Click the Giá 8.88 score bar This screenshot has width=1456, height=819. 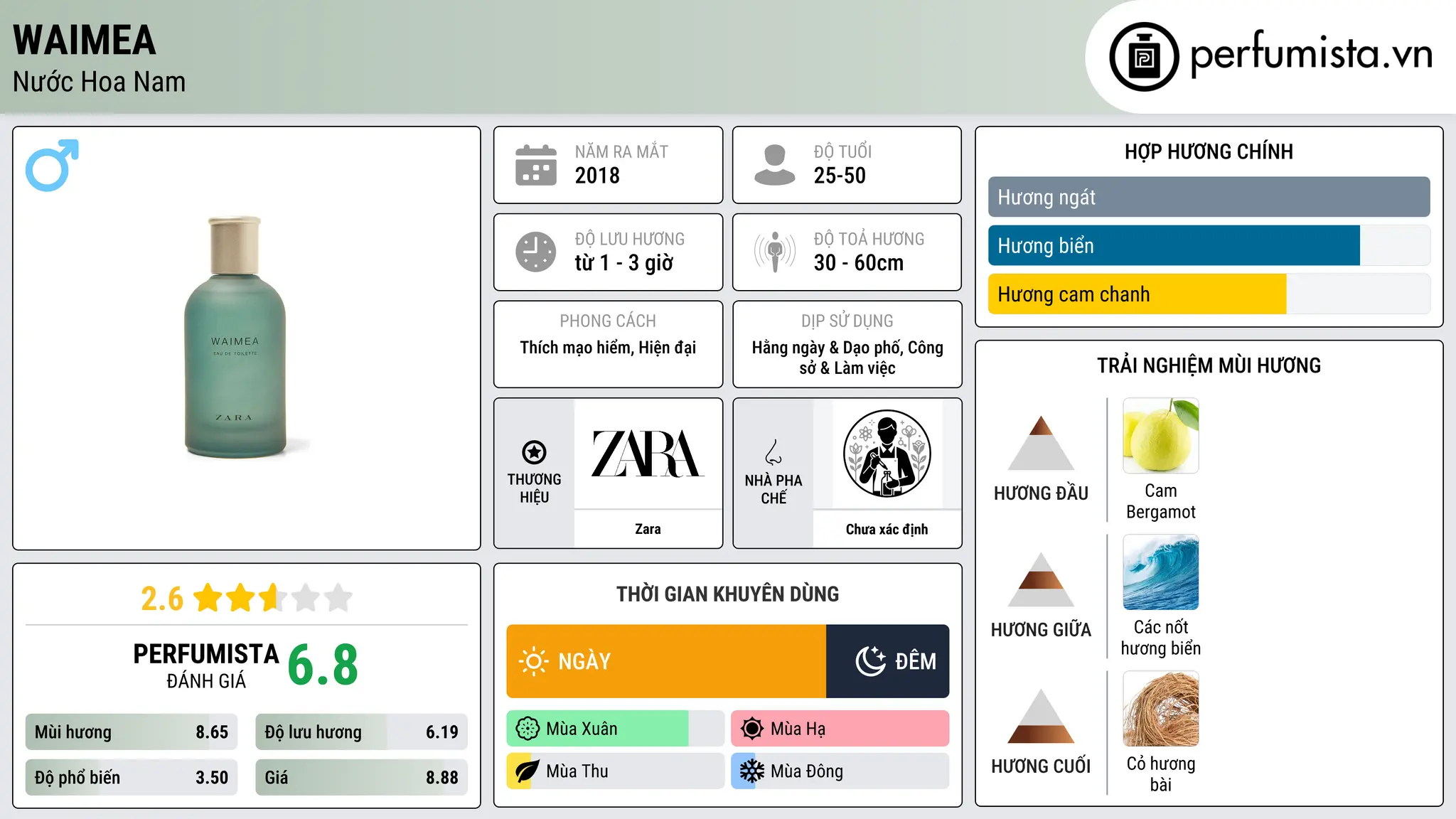[x=362, y=778]
